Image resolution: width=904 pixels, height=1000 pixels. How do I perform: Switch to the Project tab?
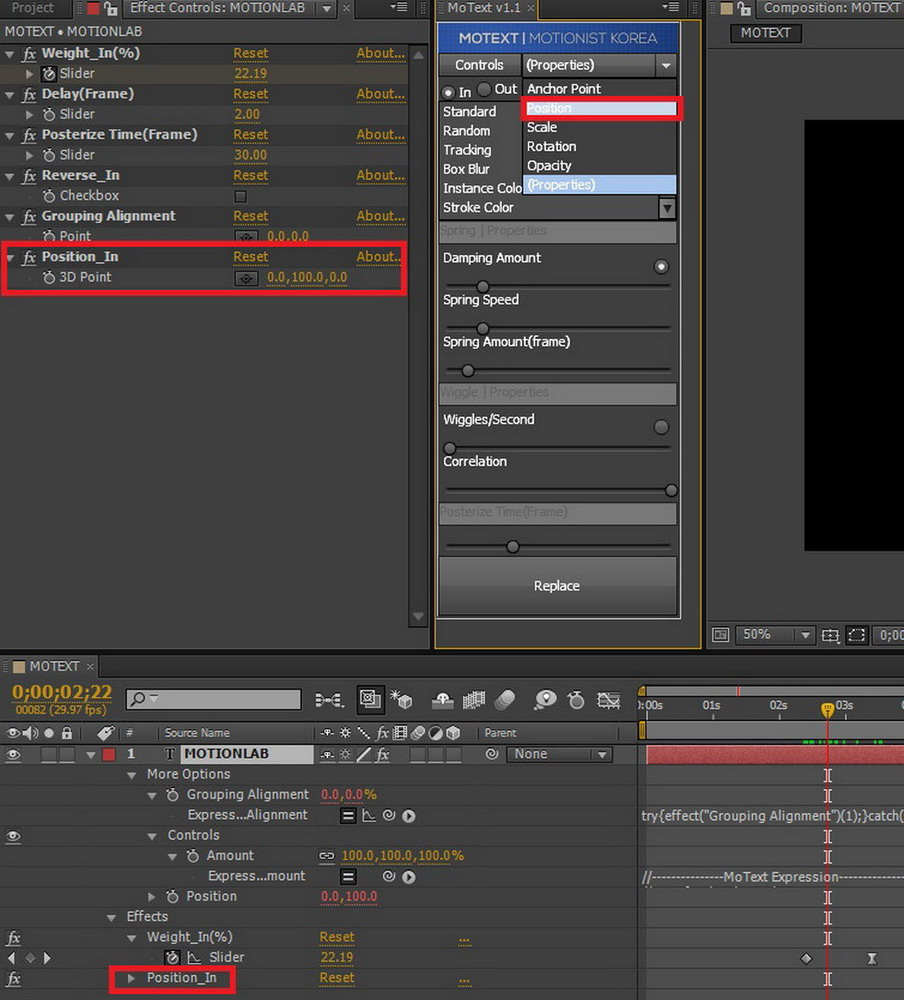pyautogui.click(x=33, y=8)
